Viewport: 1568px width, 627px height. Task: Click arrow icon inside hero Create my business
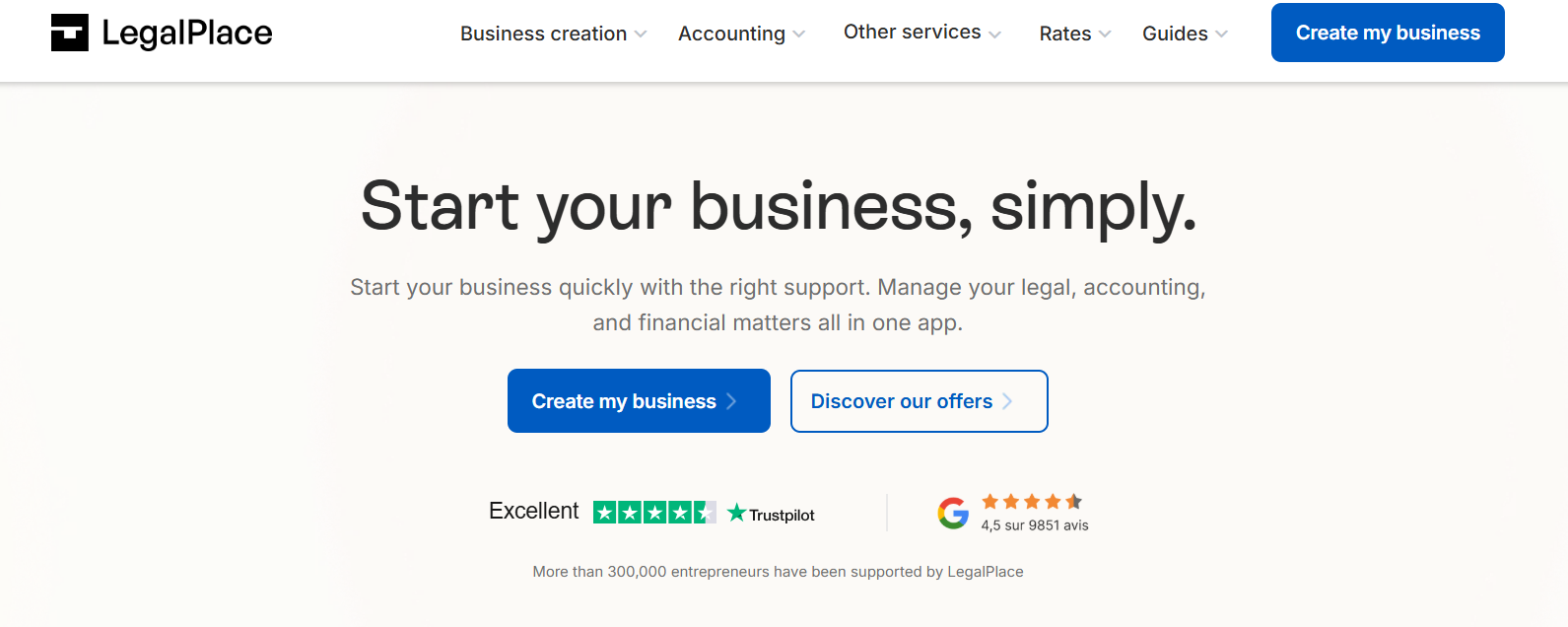click(731, 401)
